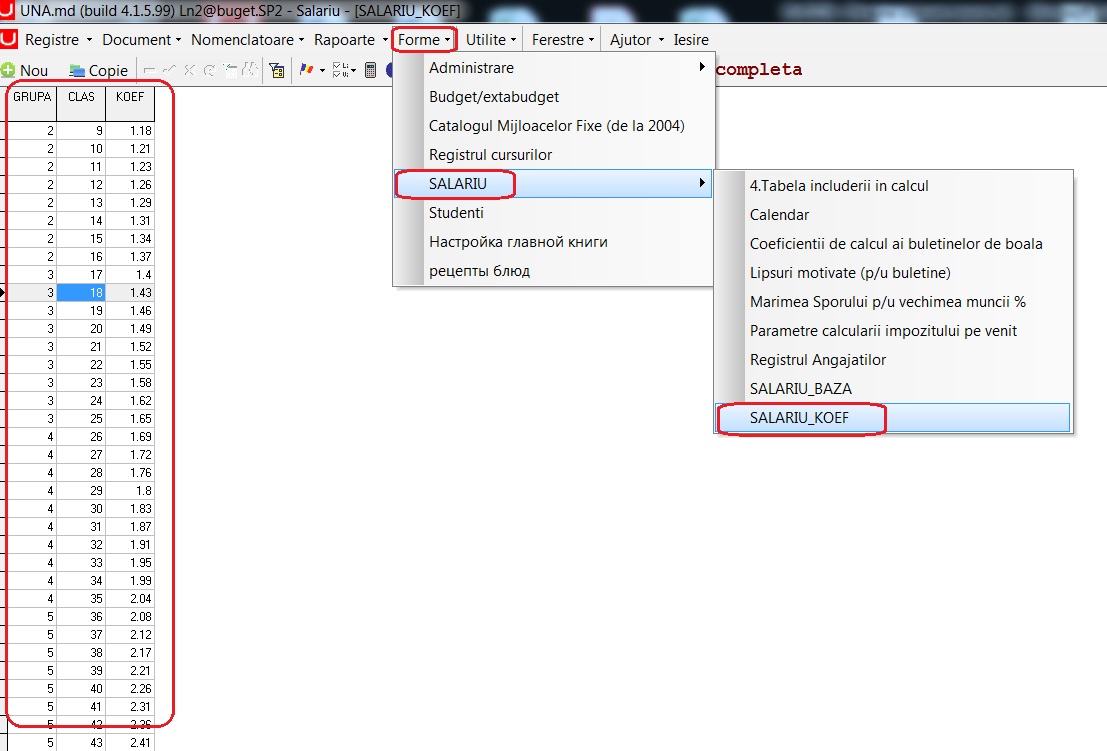Select SALARIU_BAZA in the submenu
This screenshot has width=1107, height=751.
893,389
